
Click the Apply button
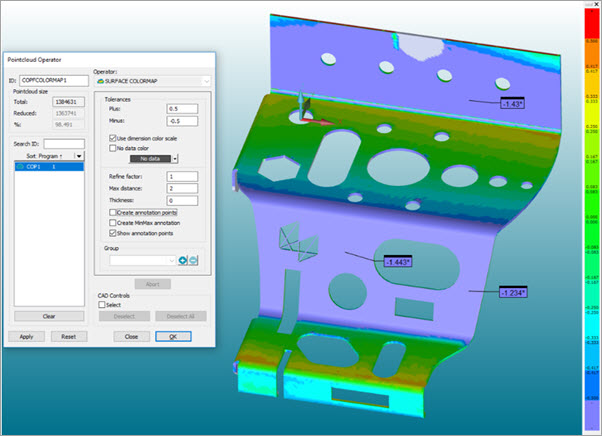click(x=26, y=337)
